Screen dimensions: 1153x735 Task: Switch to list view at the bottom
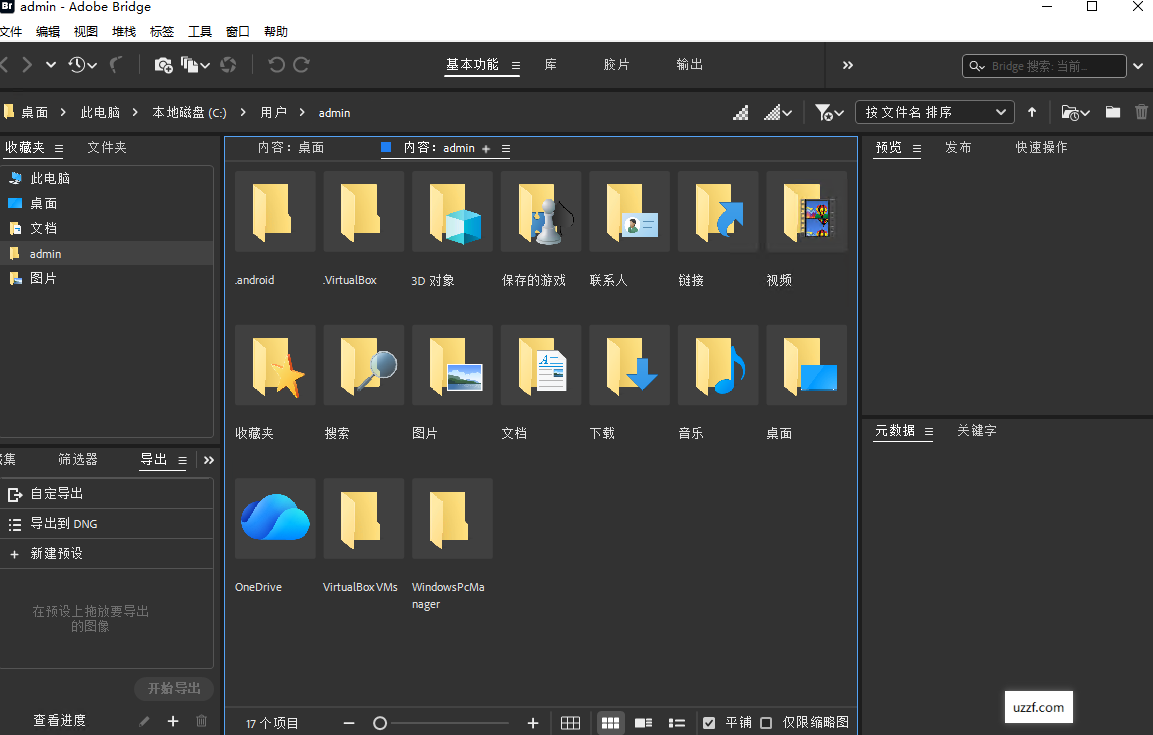tap(677, 722)
